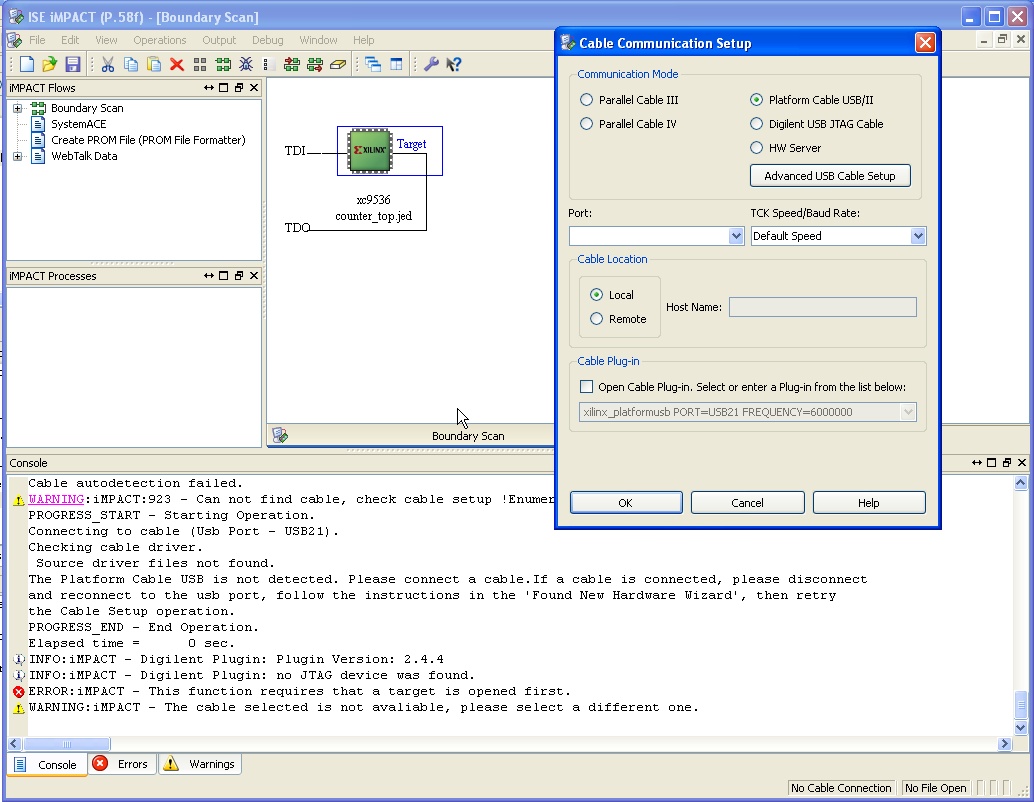Click the Save floppy disk icon
Image resolution: width=1034 pixels, height=802 pixels.
coord(72,64)
